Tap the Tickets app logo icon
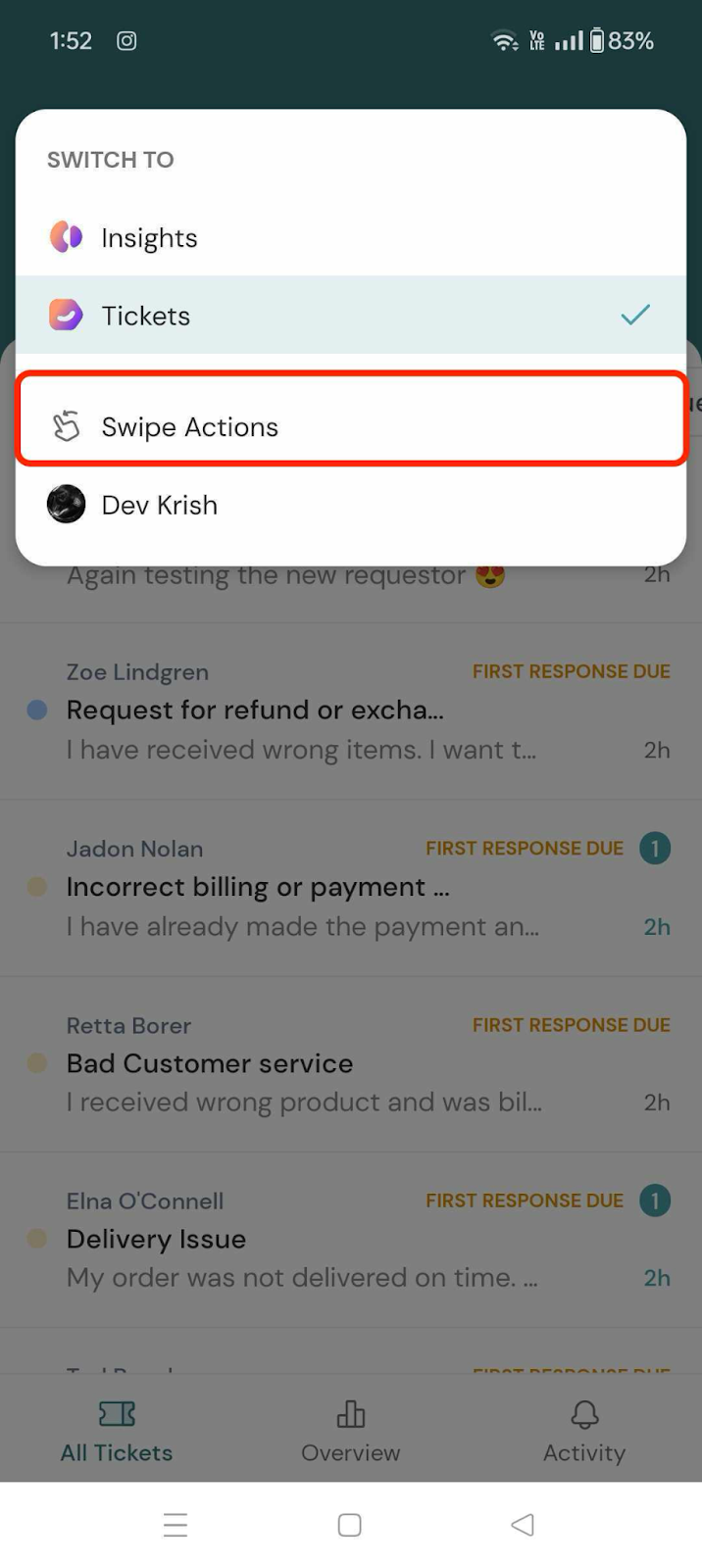Screen dimensions: 702x1568 coord(66,315)
